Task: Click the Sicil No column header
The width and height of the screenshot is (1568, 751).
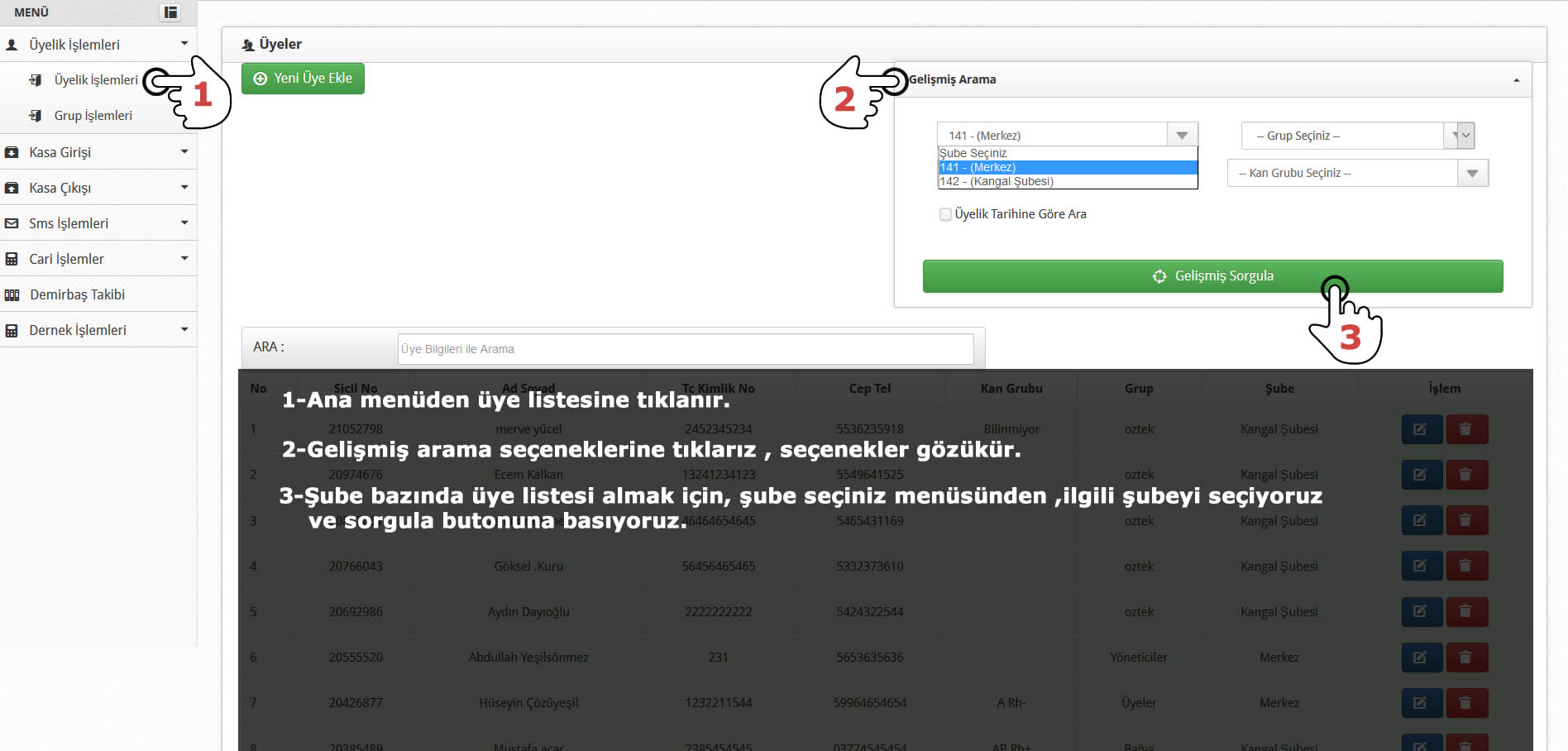Action: 356,389
